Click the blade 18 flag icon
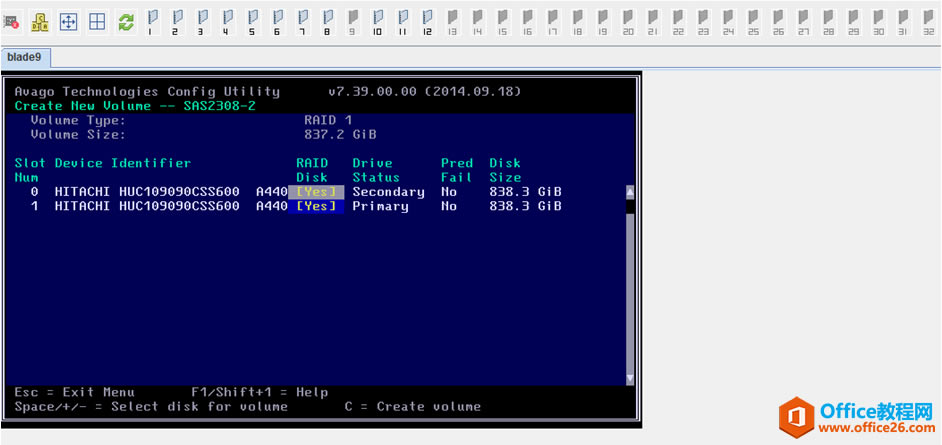942x445 pixels. click(578, 22)
